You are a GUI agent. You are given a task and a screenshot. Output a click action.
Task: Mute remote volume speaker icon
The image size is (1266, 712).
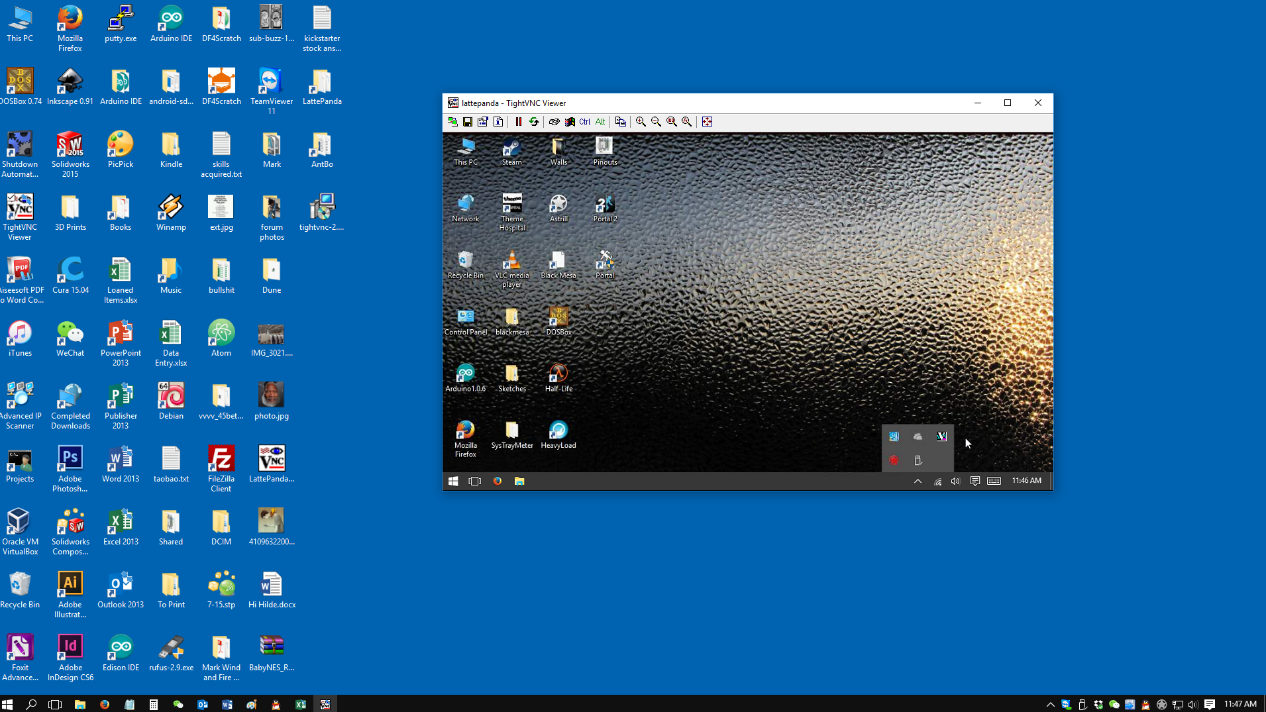(955, 481)
